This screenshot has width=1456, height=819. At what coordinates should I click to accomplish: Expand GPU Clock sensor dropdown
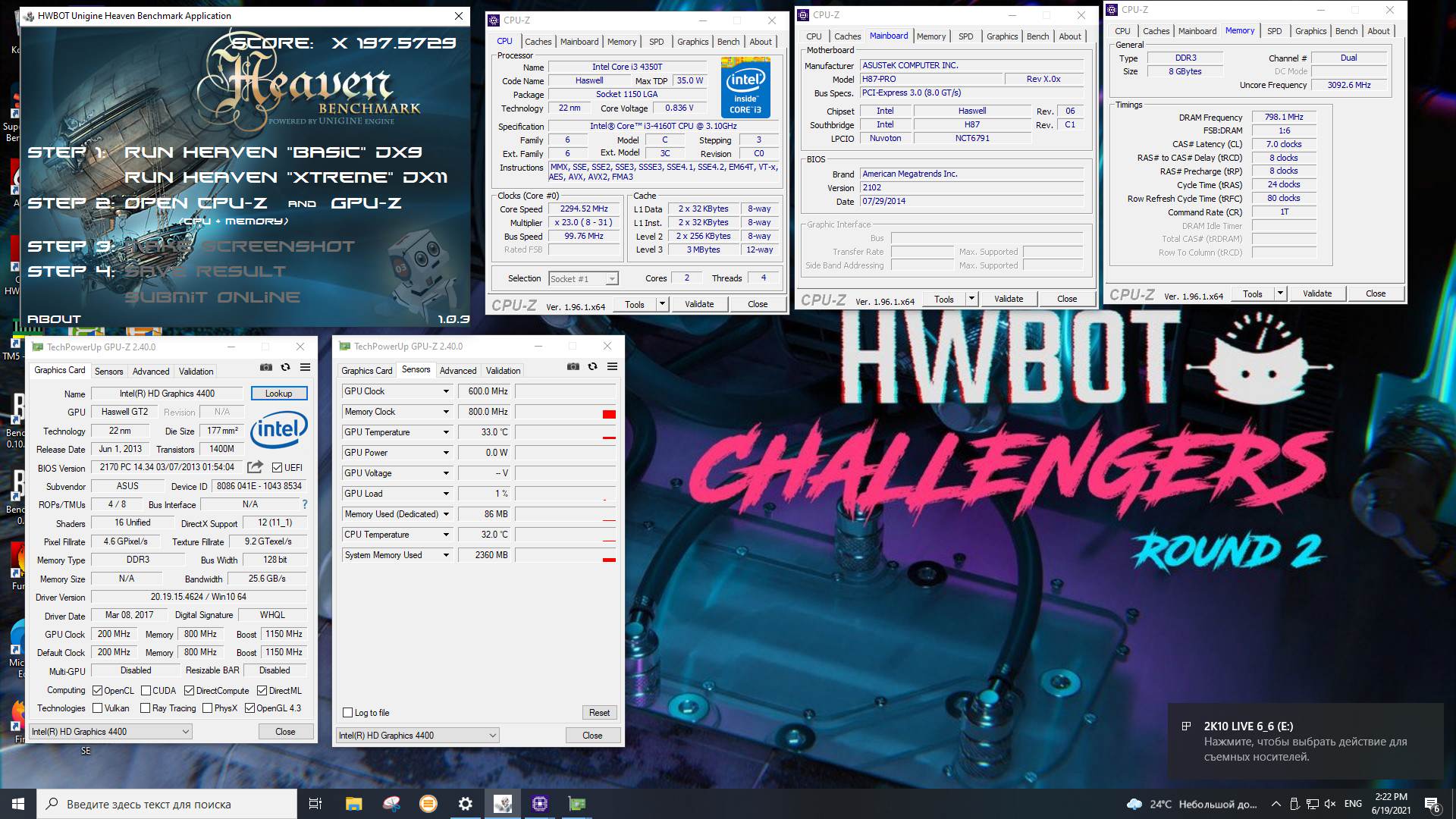click(x=446, y=391)
